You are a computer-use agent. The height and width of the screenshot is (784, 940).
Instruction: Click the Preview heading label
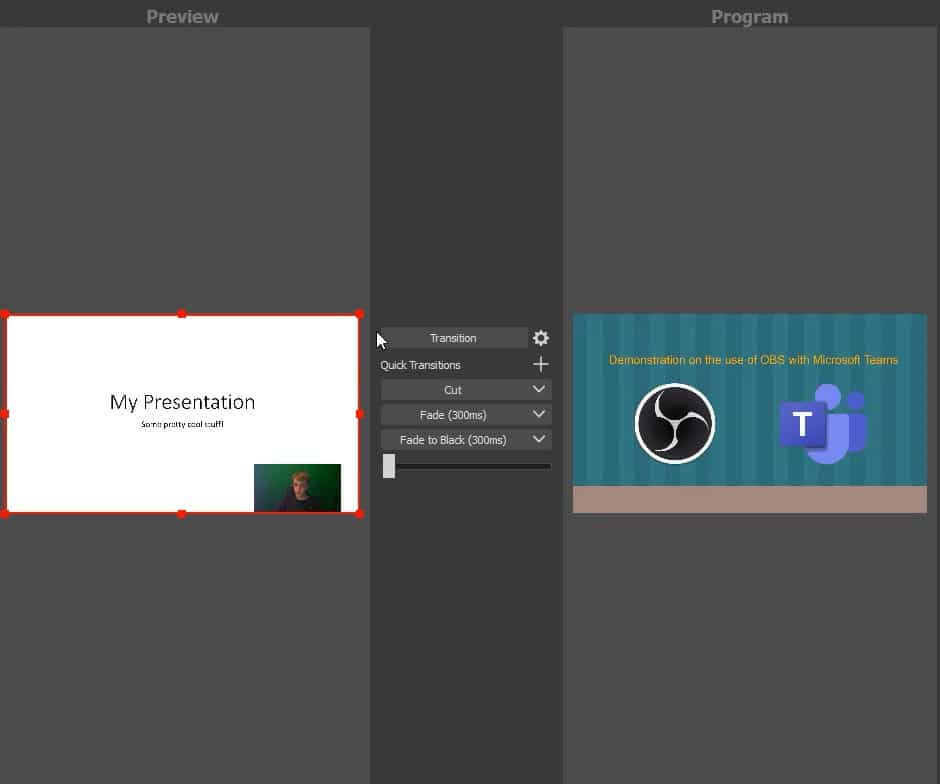pos(182,17)
